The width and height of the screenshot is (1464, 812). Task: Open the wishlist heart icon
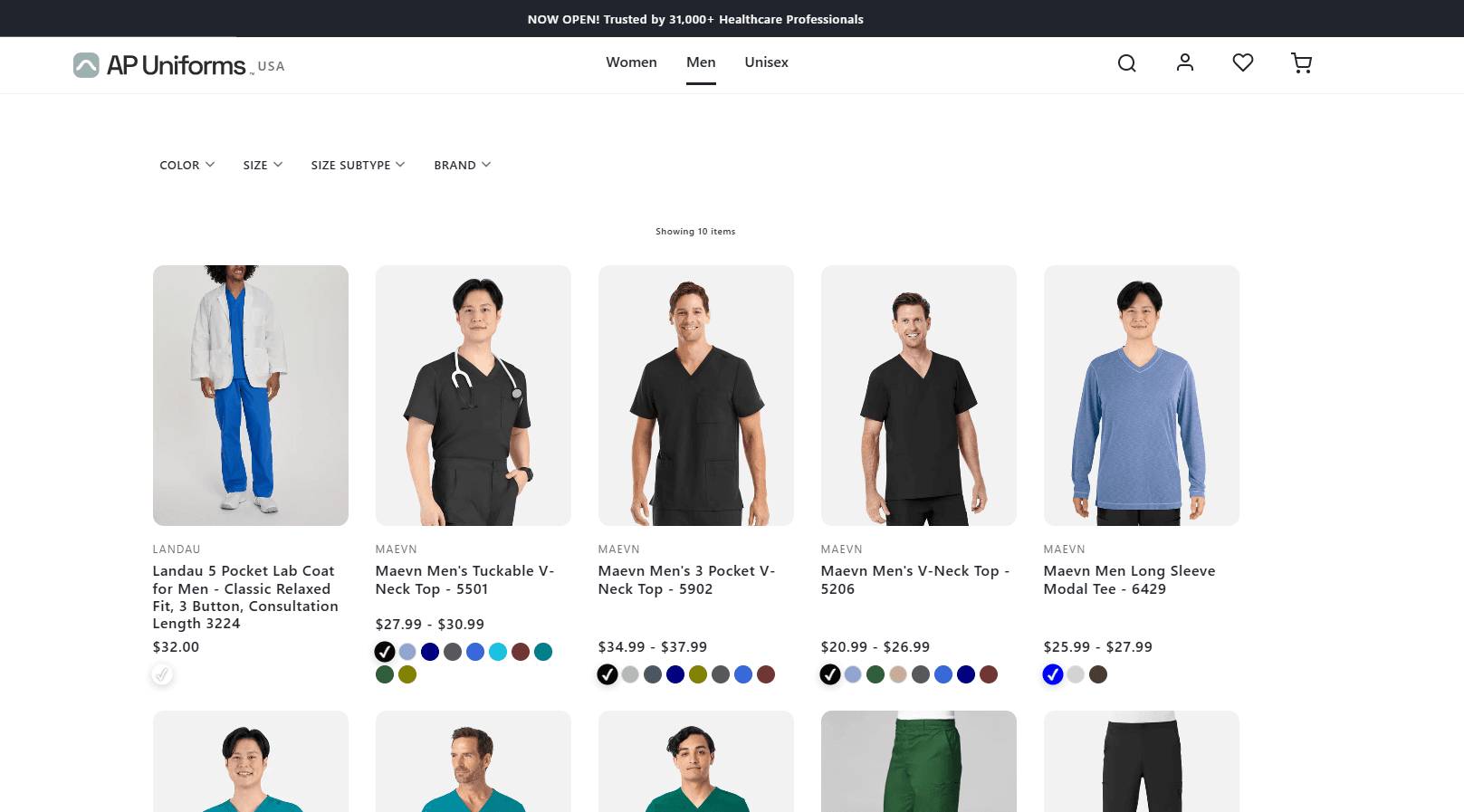1243,62
